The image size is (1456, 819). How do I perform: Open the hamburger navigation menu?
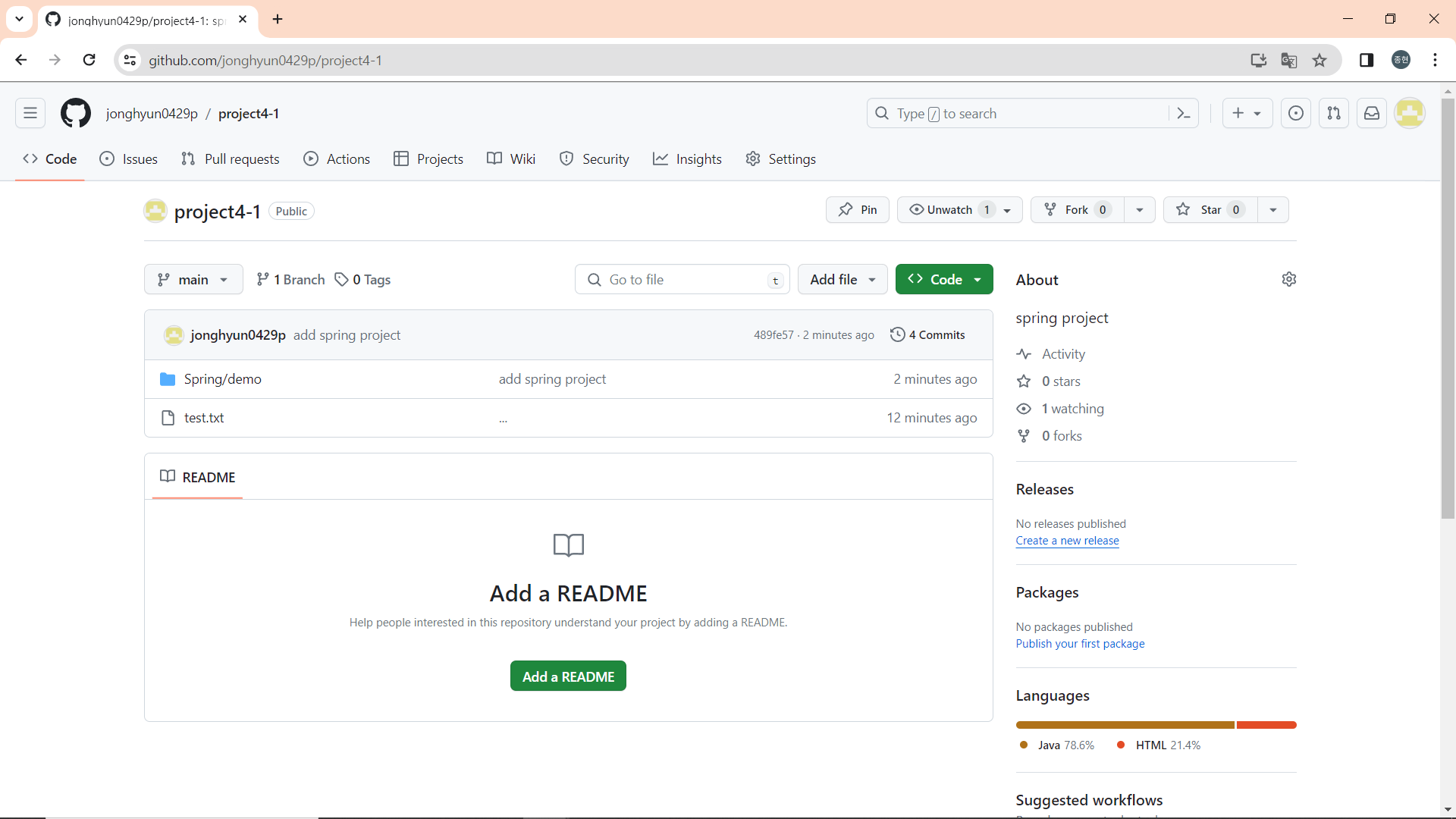coord(30,114)
